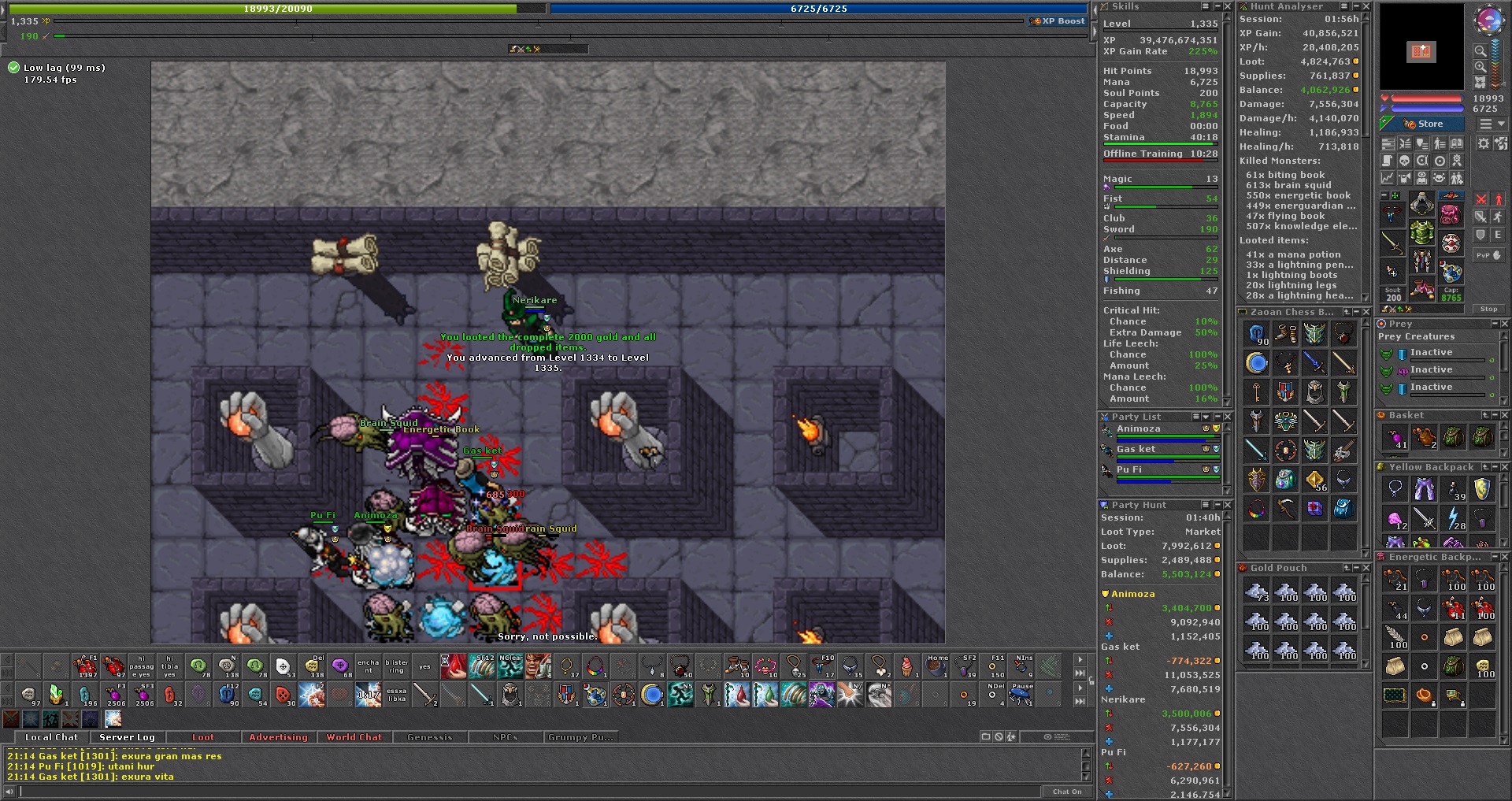Click the sword weapon slot
Screen dimensions: 1512x801
1392,243
